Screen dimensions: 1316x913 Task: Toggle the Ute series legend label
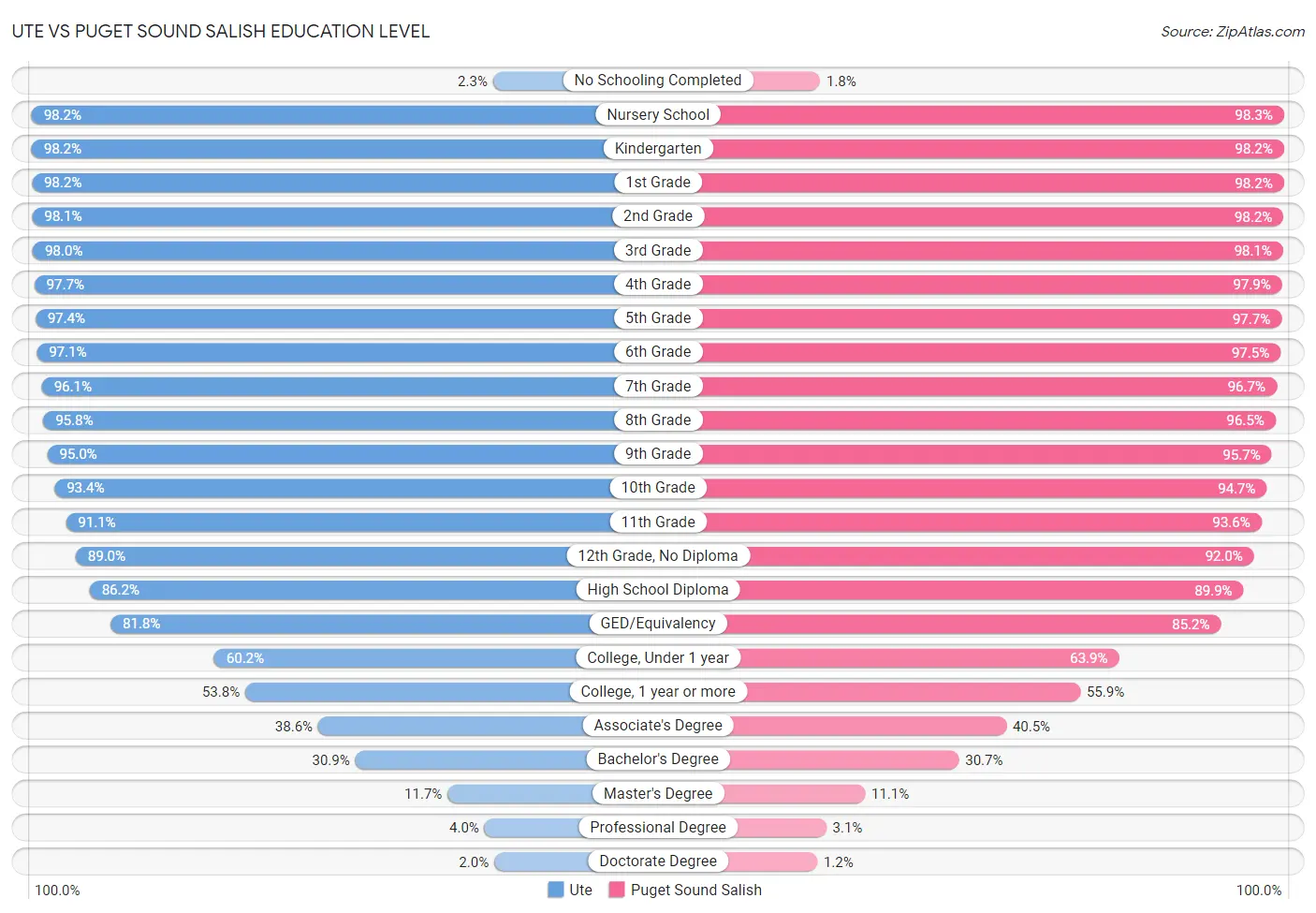(x=580, y=890)
